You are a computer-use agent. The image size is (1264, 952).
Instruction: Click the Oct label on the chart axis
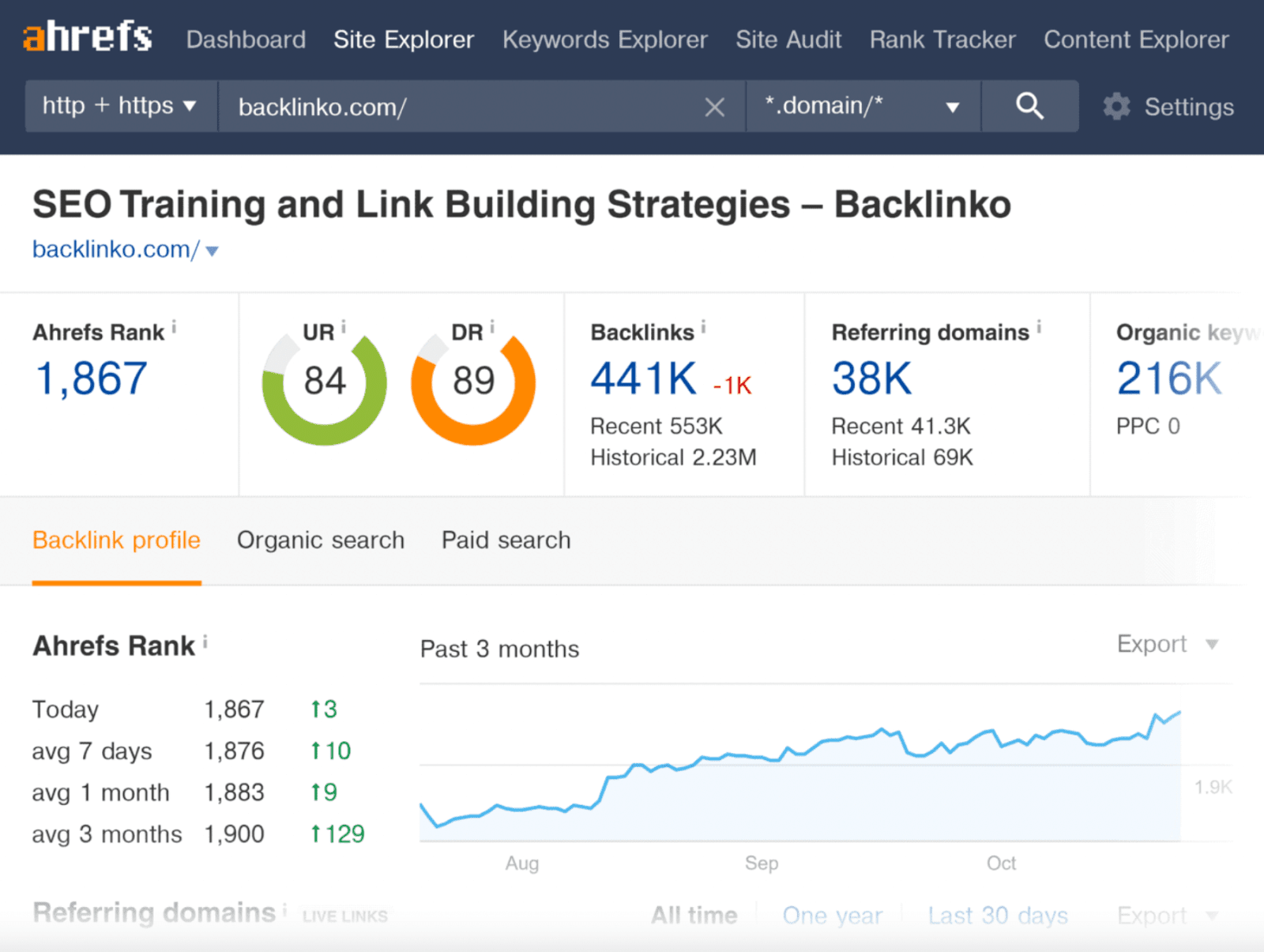pyautogui.click(x=1001, y=864)
